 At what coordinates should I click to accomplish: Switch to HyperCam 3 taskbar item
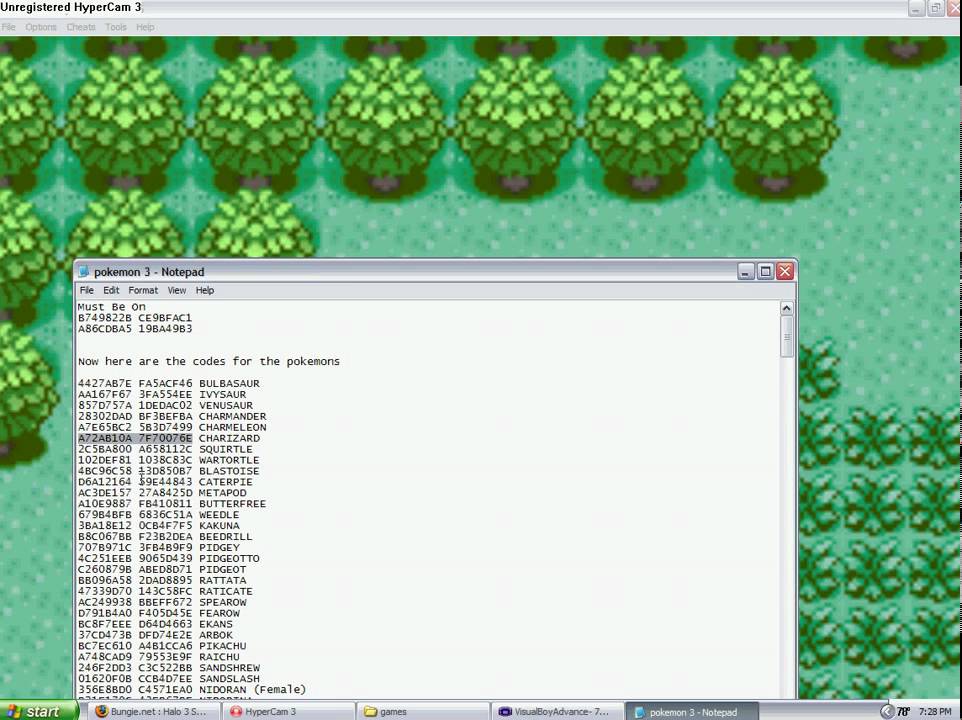(x=290, y=711)
